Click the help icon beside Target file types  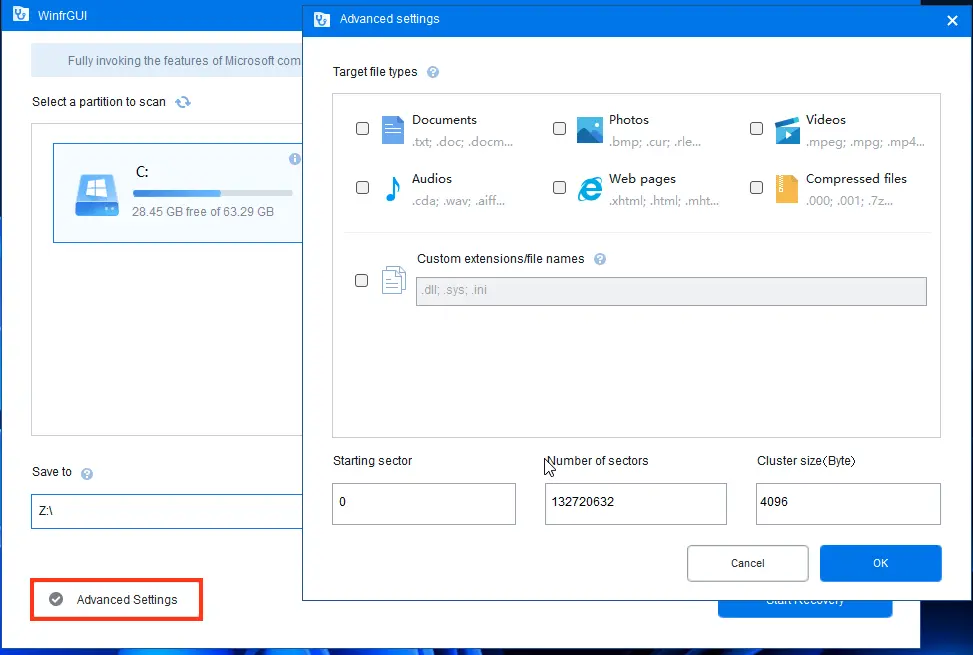(433, 72)
